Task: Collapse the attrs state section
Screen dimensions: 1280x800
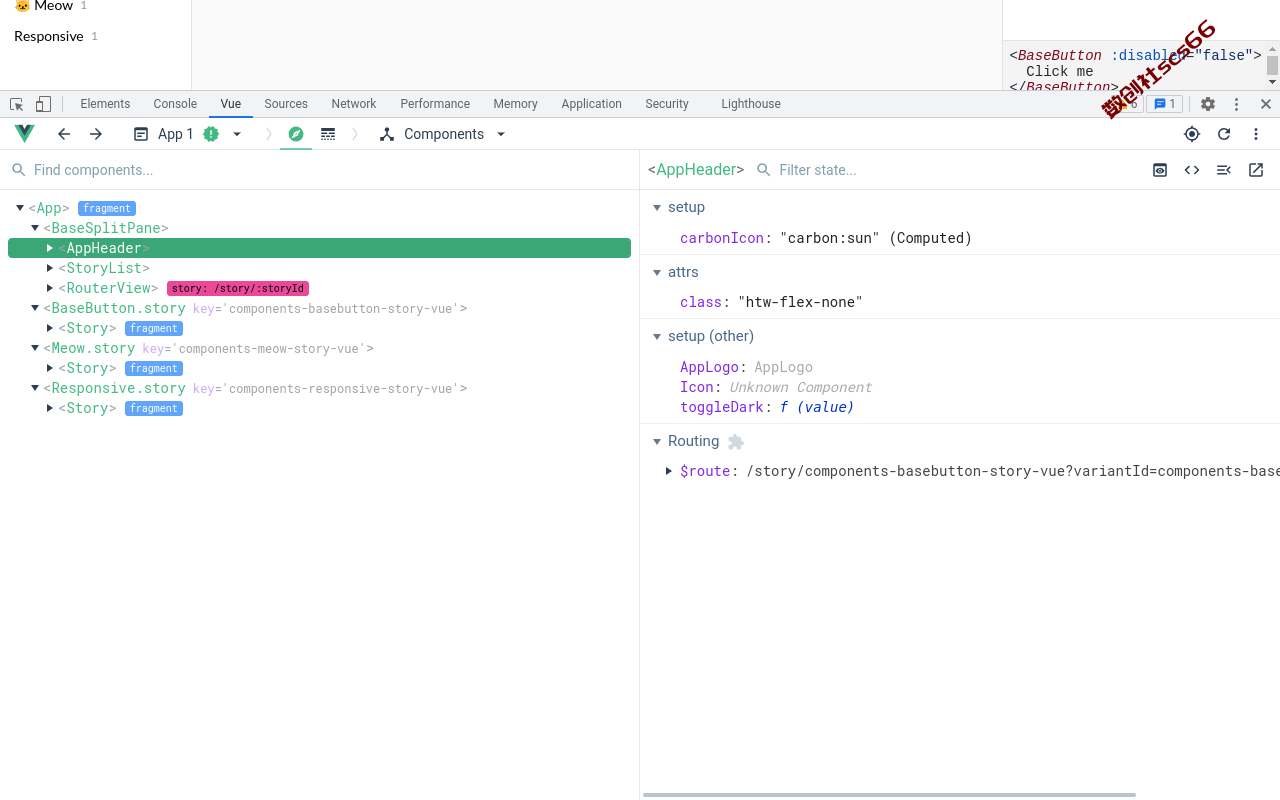Action: point(657,272)
